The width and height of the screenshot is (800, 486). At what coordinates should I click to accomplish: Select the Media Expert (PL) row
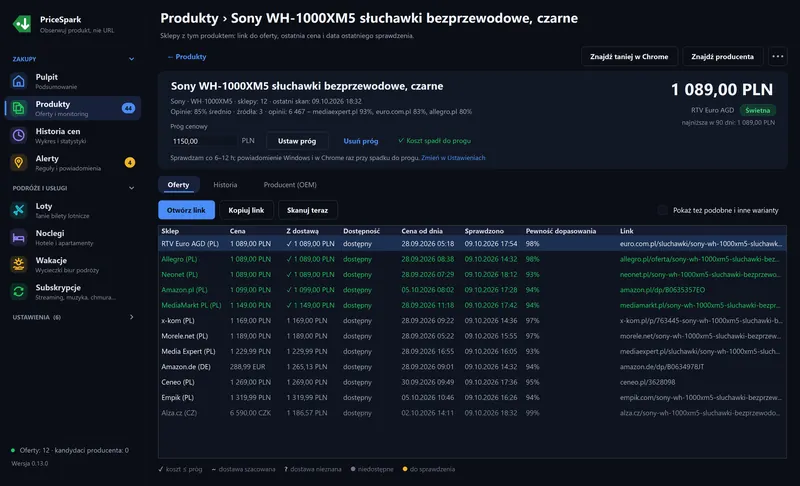coord(472,351)
